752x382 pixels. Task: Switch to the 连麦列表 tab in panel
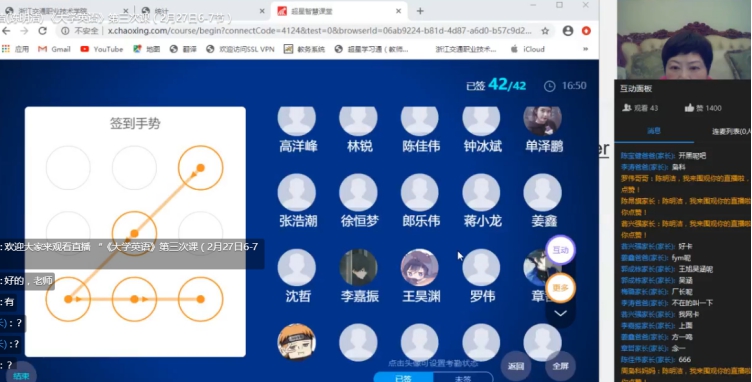pos(731,131)
